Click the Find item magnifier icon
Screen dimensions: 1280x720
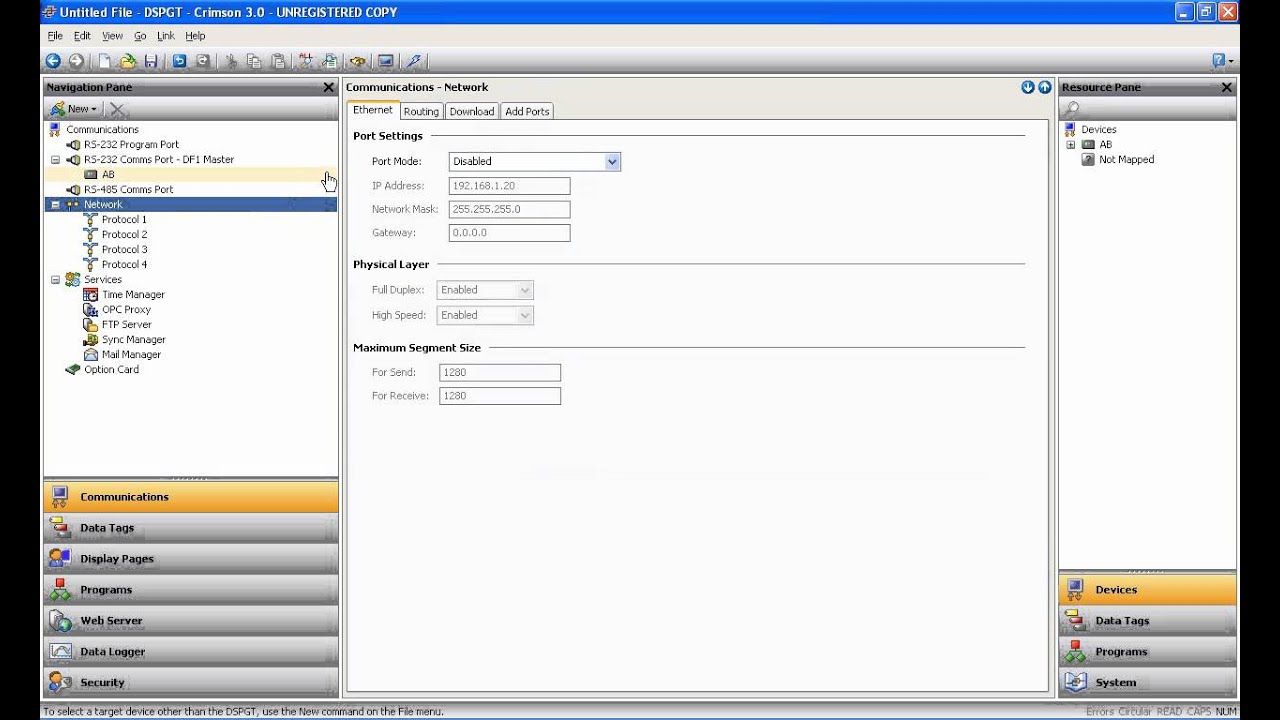point(329,61)
